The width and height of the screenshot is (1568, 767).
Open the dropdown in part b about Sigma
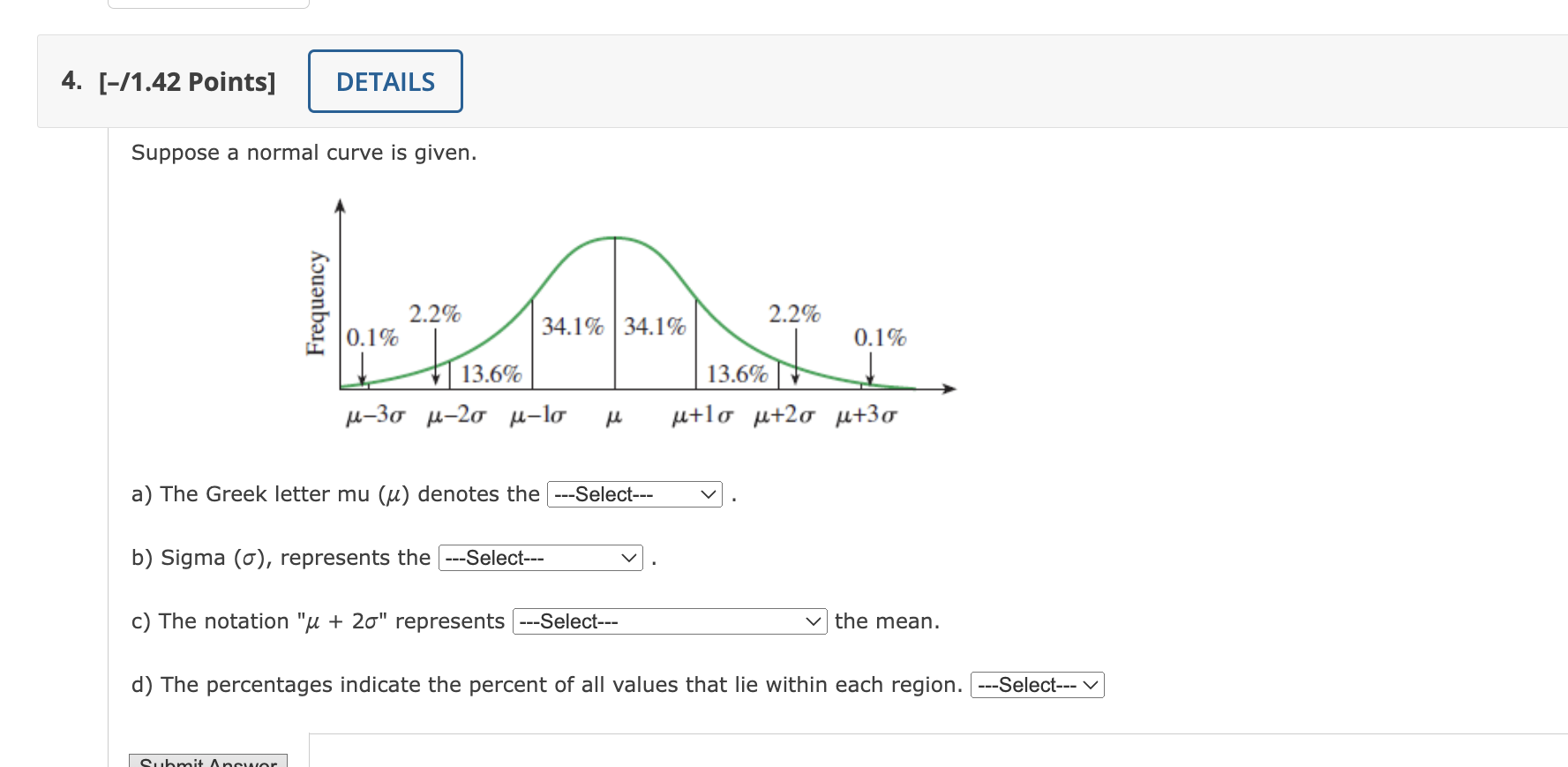click(x=540, y=558)
